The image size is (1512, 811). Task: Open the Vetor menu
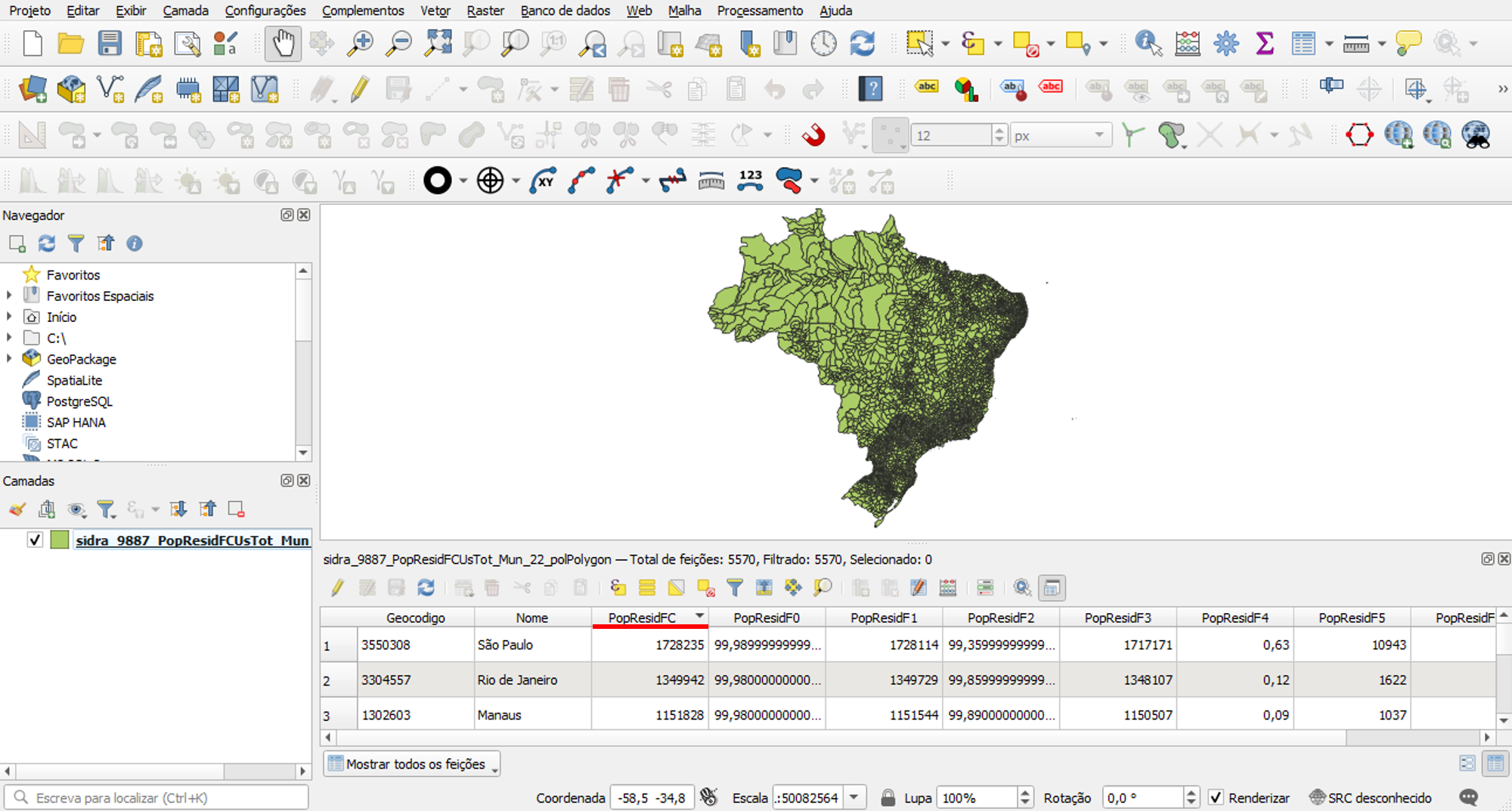coord(435,11)
